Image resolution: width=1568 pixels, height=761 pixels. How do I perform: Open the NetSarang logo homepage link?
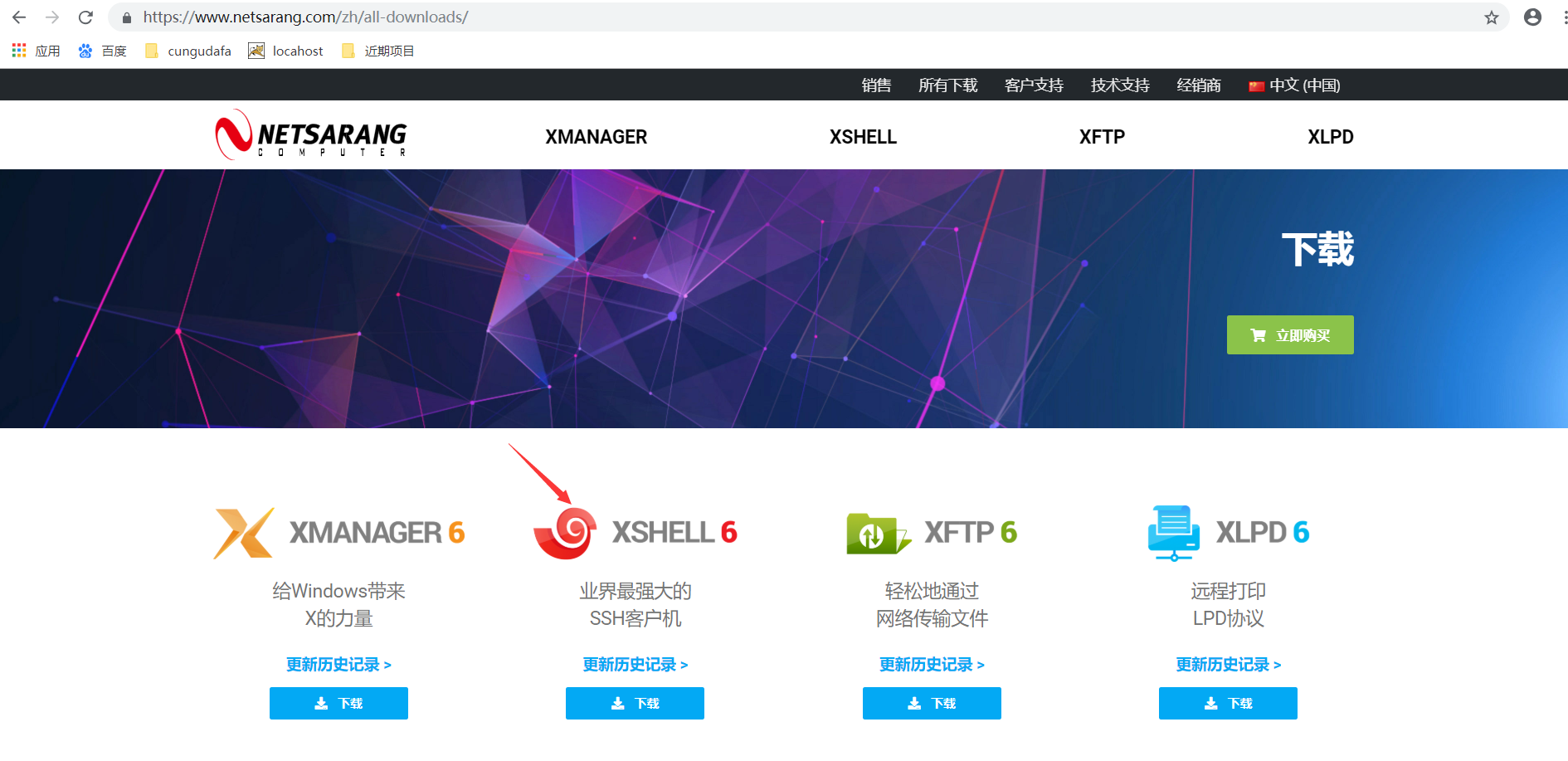click(x=309, y=135)
